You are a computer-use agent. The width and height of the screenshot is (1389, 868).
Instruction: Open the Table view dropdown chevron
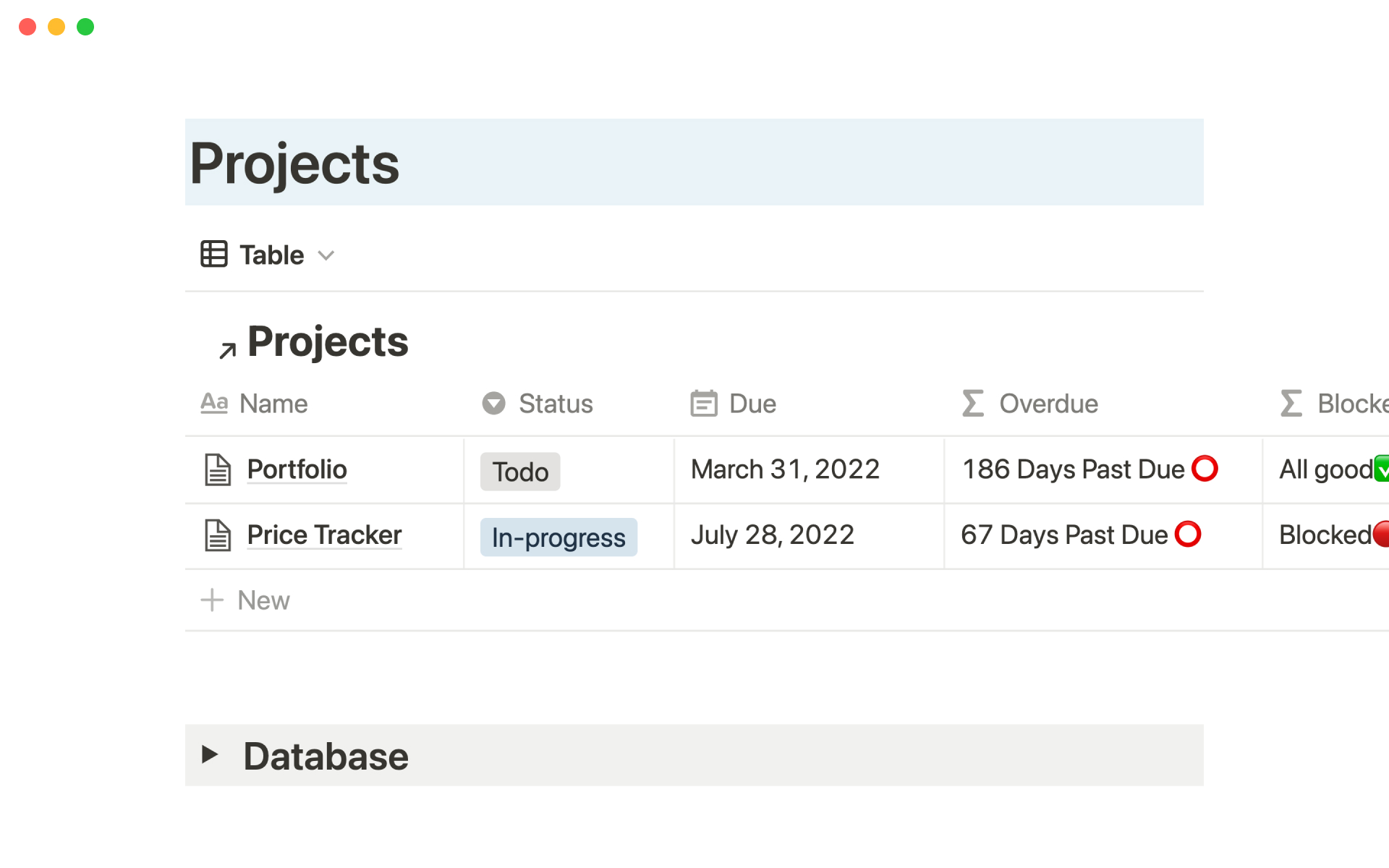pyautogui.click(x=326, y=255)
